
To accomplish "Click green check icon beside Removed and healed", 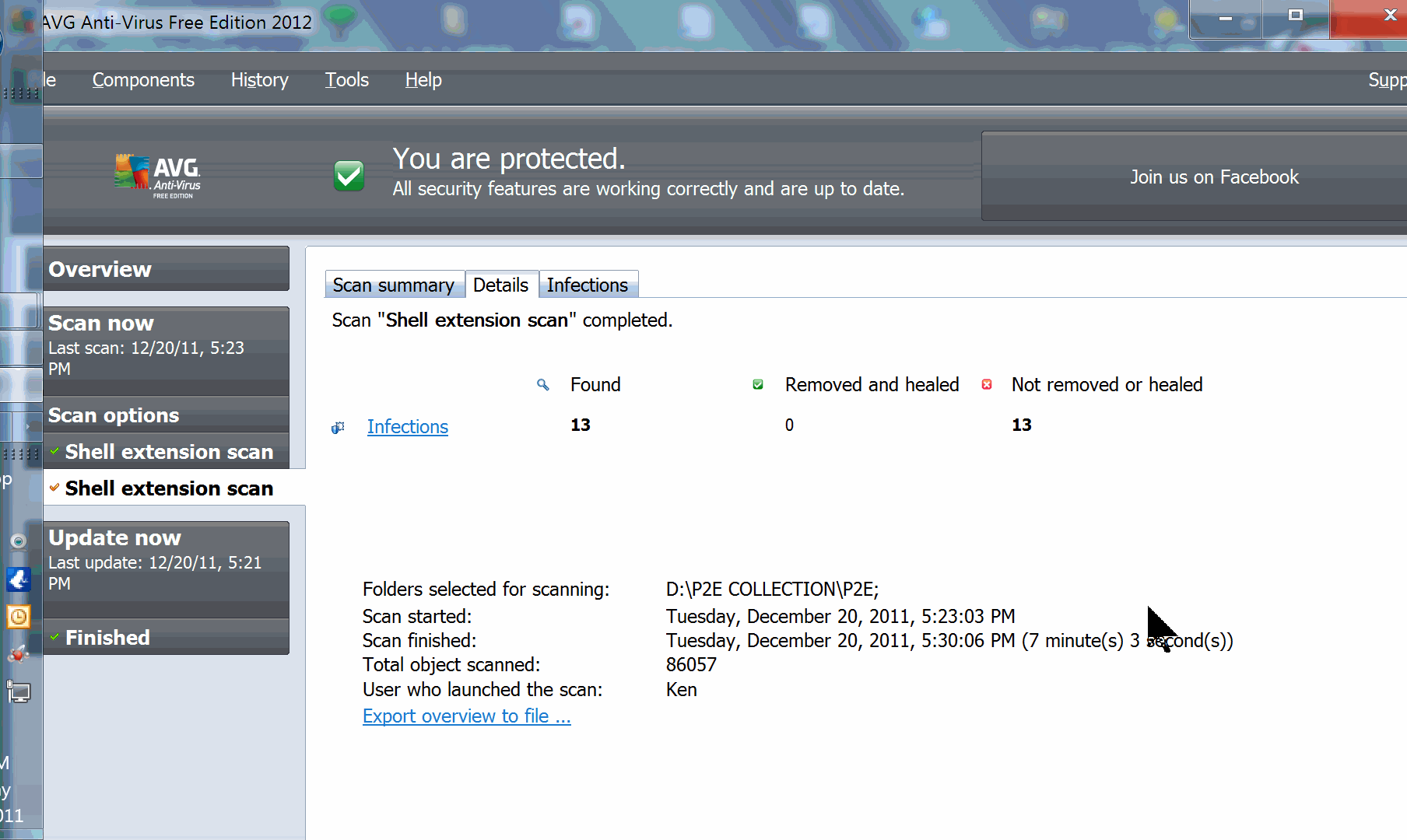I will coord(758,385).
